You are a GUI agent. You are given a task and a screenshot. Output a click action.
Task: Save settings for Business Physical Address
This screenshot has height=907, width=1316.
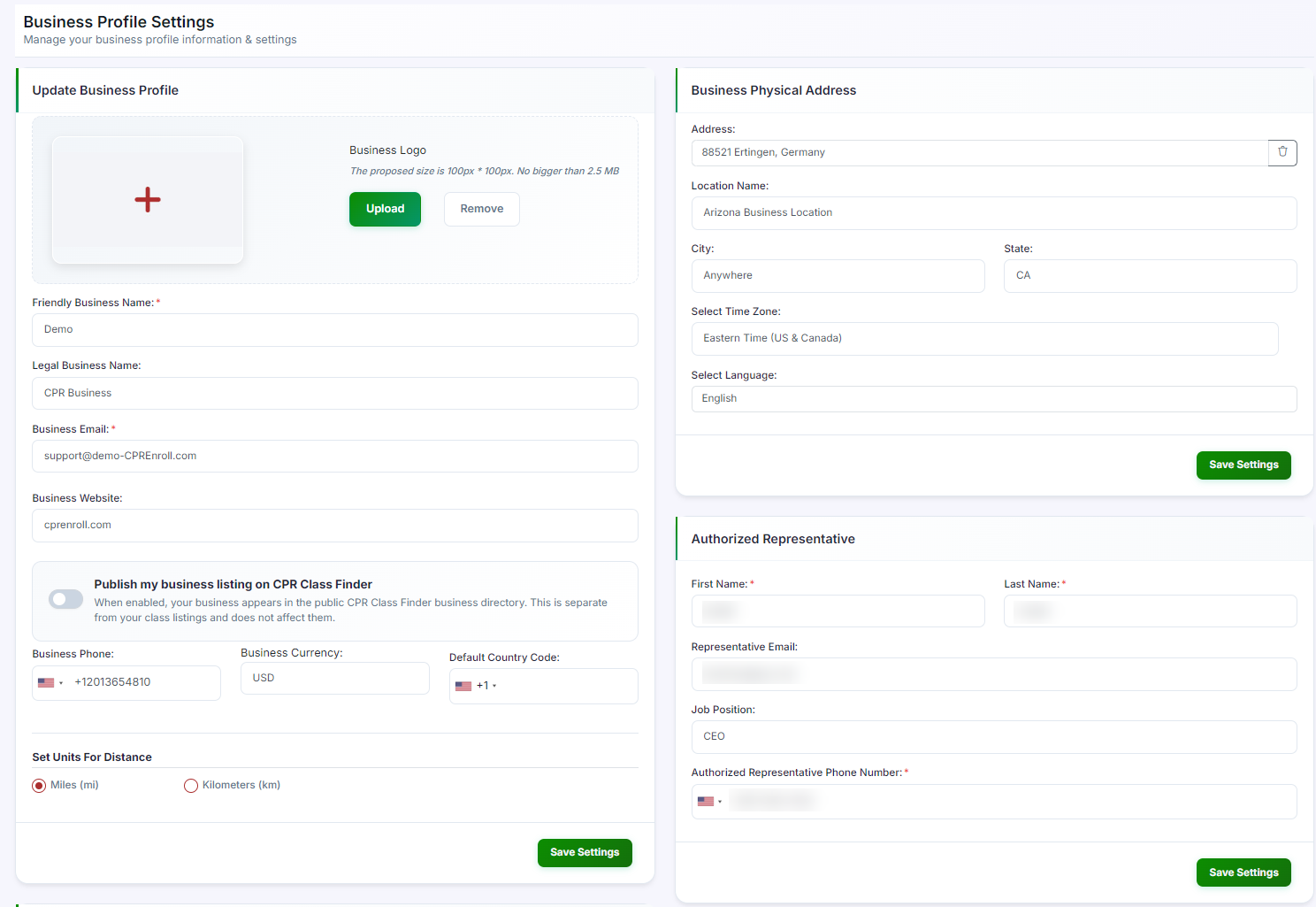1243,465
